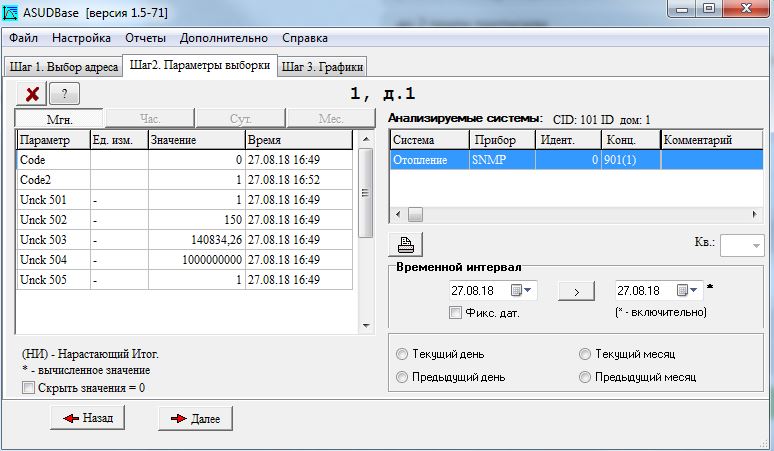Switch to Шаг 3. Графики tab

[x=322, y=67]
